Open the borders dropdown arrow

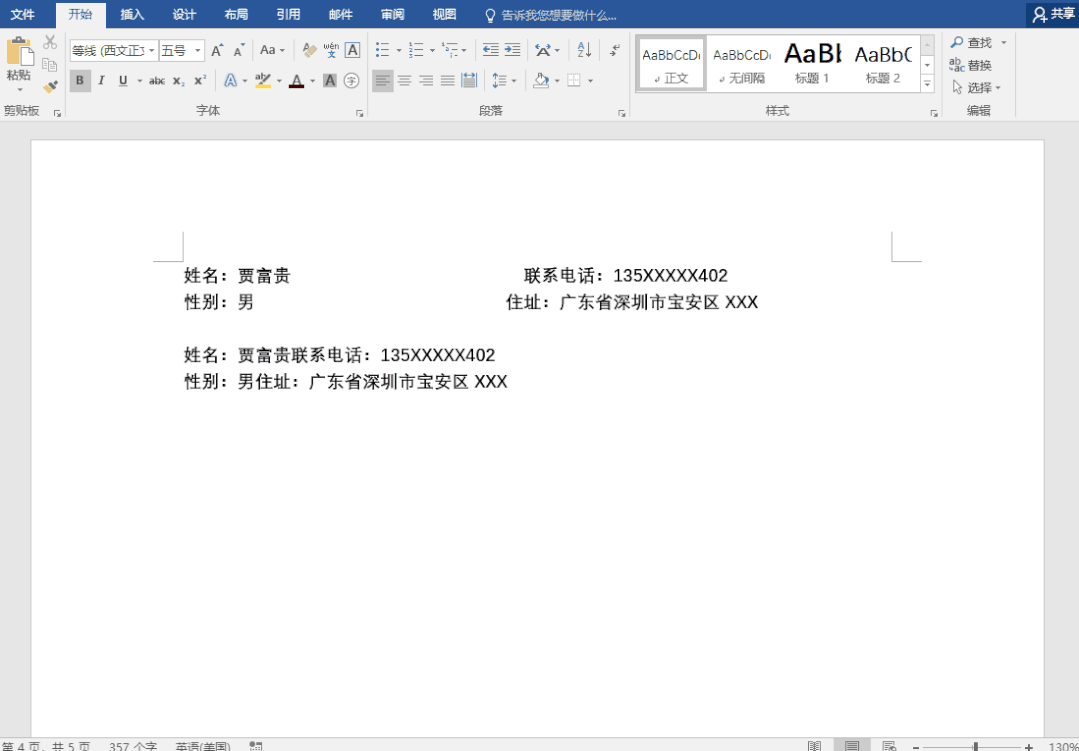pos(590,81)
